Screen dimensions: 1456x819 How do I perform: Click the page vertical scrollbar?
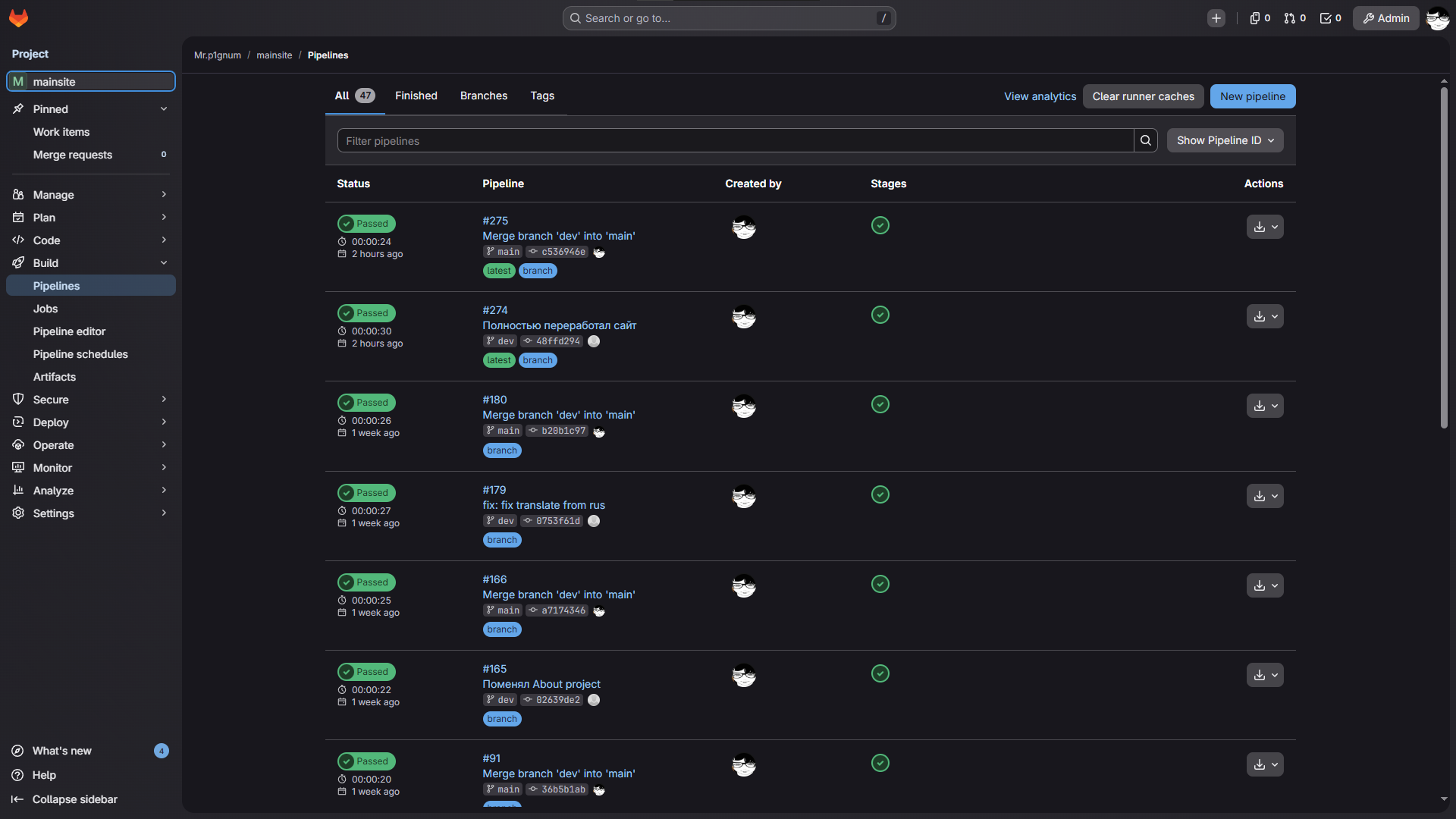(x=1444, y=258)
